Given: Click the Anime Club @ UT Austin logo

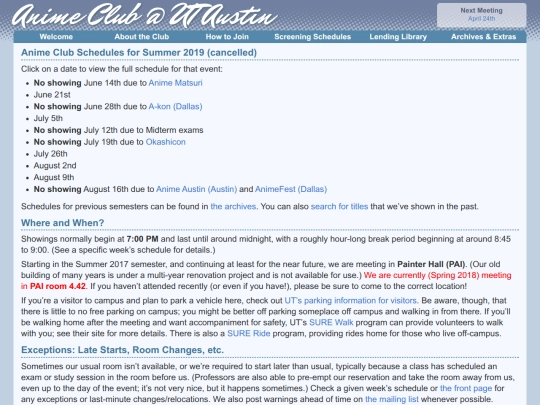Looking at the screenshot, I should tap(144, 15).
